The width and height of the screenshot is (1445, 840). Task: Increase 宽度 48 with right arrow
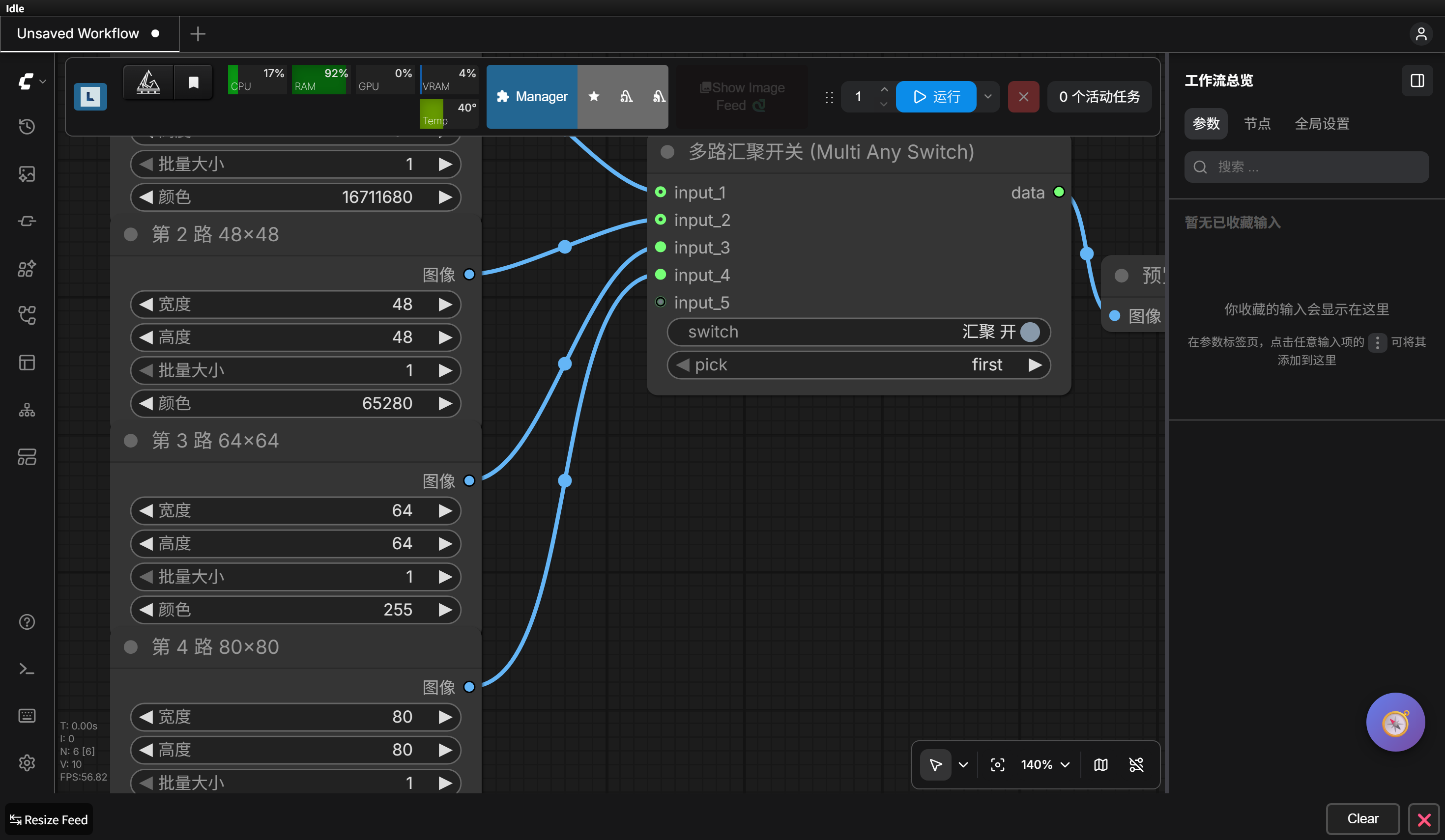(445, 304)
